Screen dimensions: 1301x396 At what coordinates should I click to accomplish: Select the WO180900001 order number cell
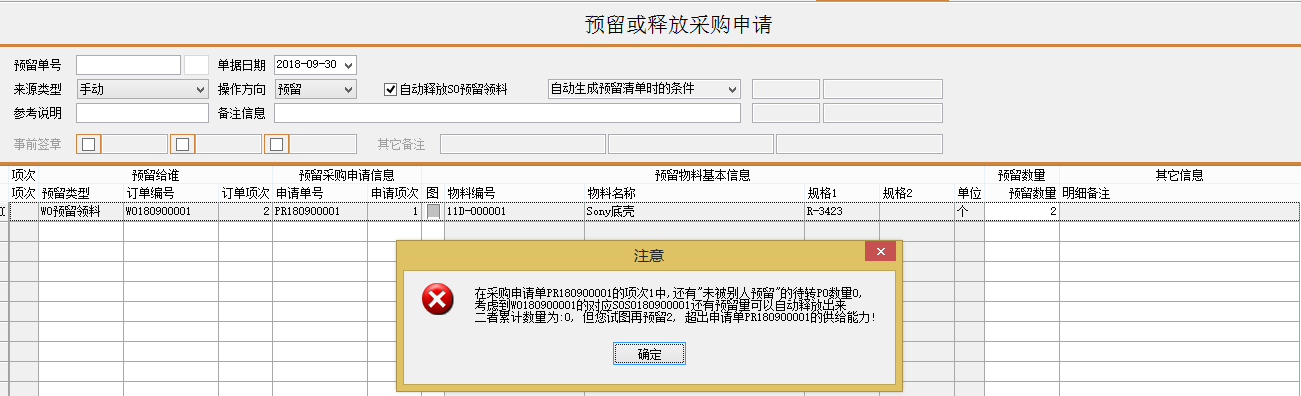coord(171,212)
